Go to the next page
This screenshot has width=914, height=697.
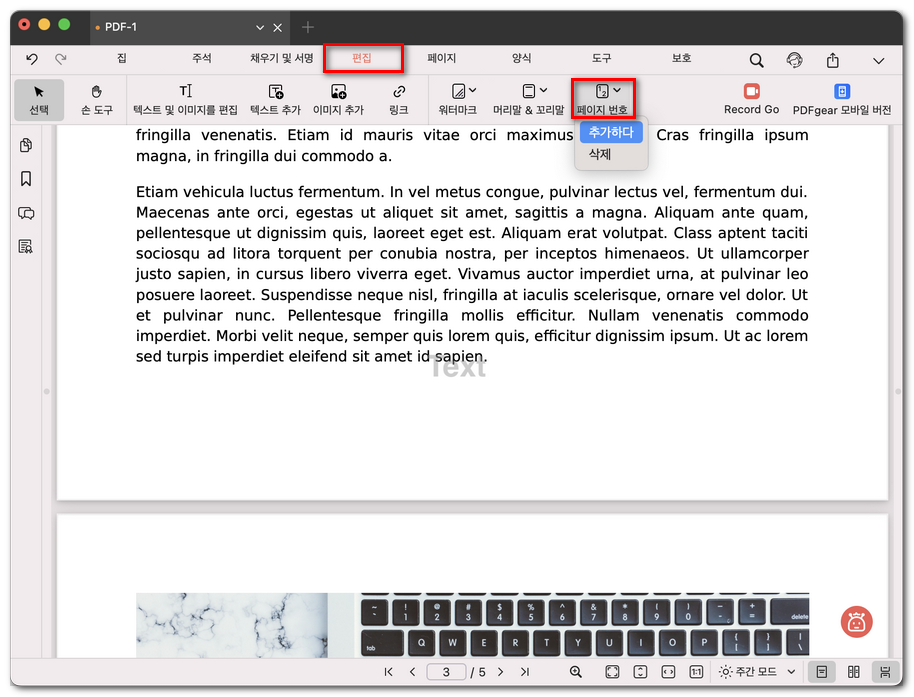pos(500,672)
